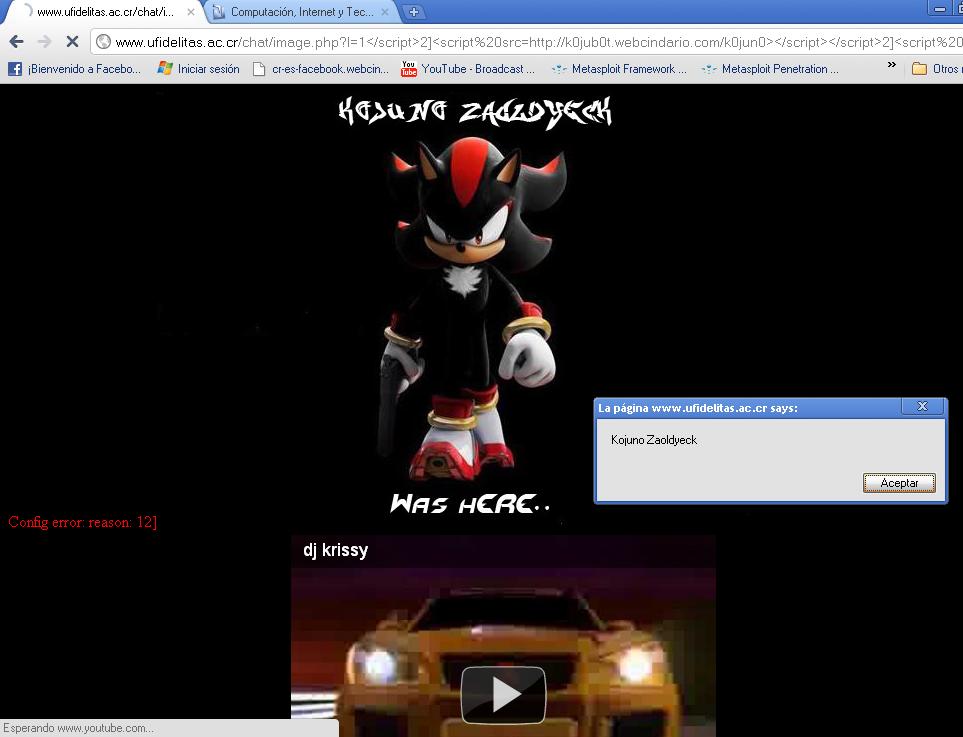Minimize the browser window
The height and width of the screenshot is (737, 963).
click(940, 9)
